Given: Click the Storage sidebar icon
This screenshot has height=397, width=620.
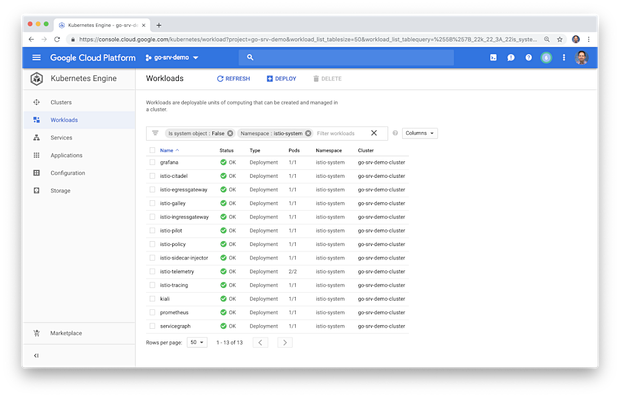Looking at the screenshot, I should point(36,191).
